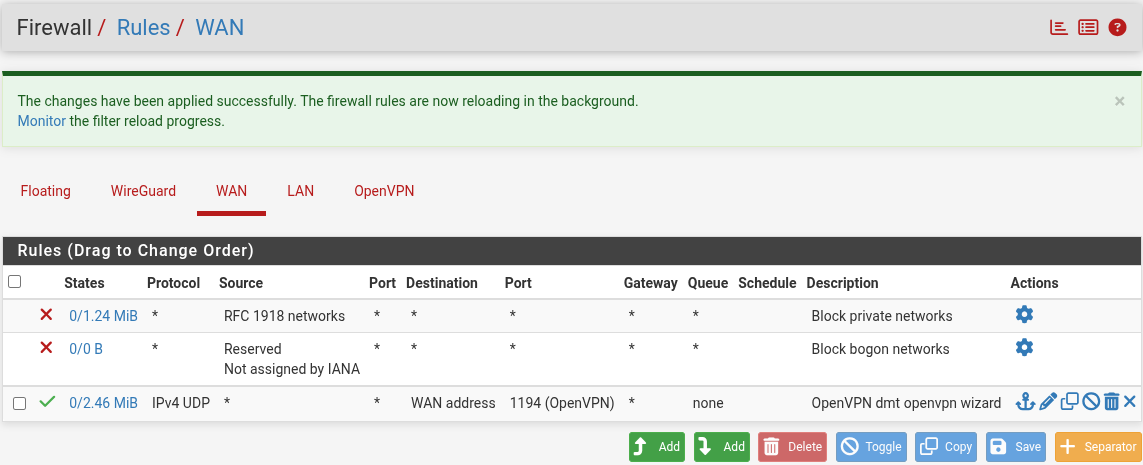Tick the checkbox for the OpenVPN rule

20,403
